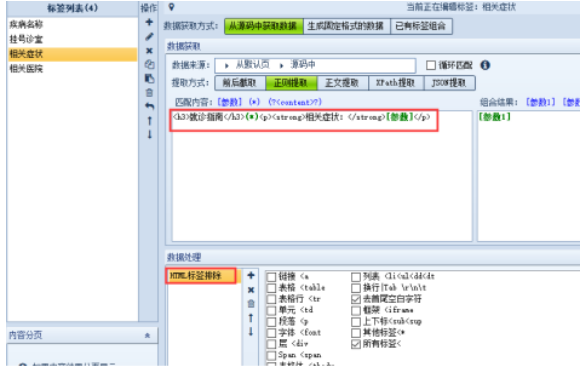
Task: Uncheck the 所有标签< option
Action: click(x=356, y=344)
